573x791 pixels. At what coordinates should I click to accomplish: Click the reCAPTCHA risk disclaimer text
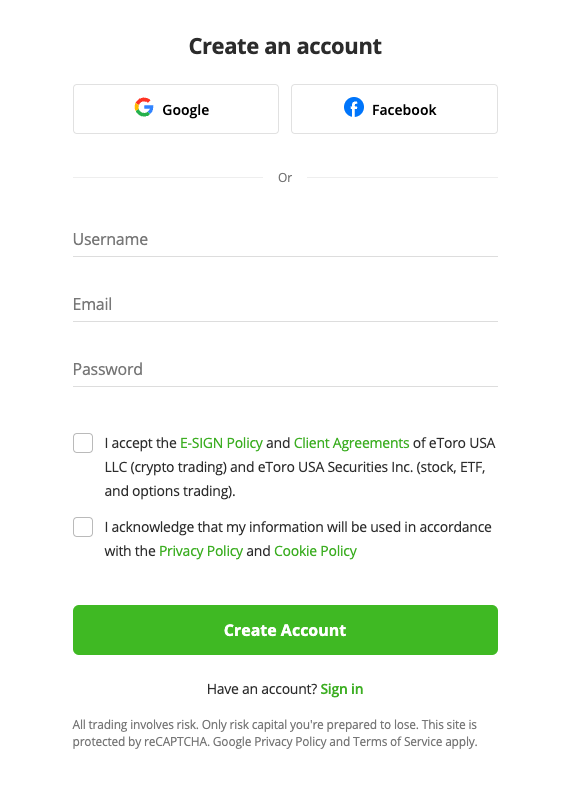(x=275, y=733)
